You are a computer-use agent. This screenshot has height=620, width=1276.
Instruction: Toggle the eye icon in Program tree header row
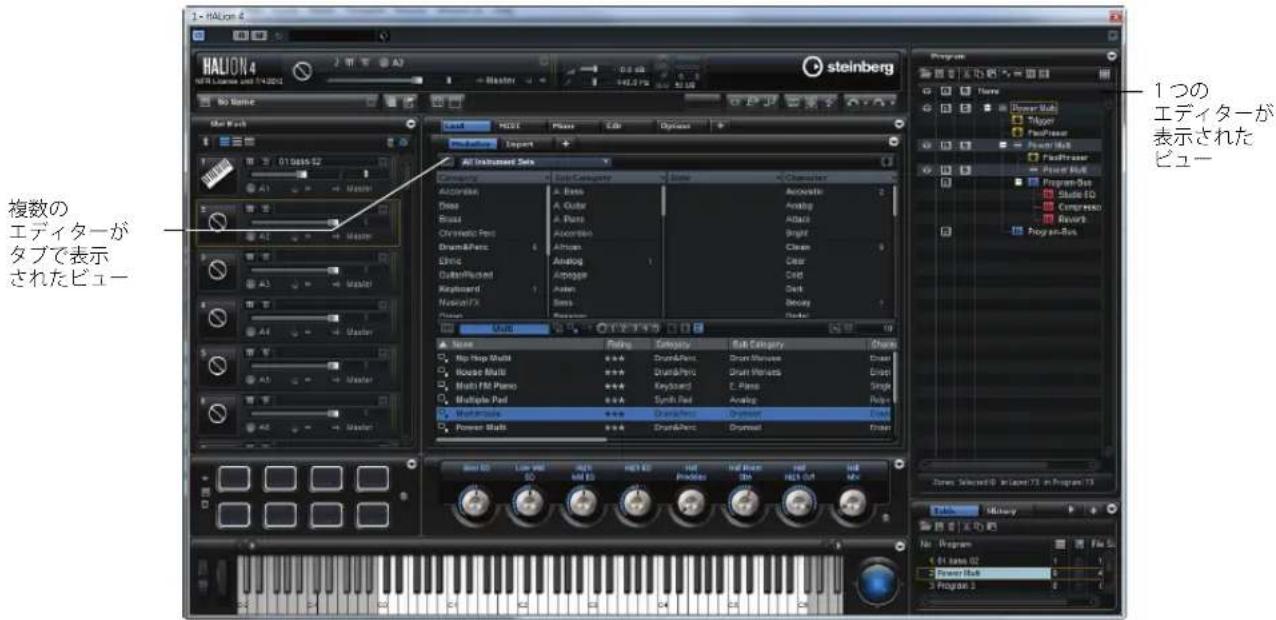point(926,90)
